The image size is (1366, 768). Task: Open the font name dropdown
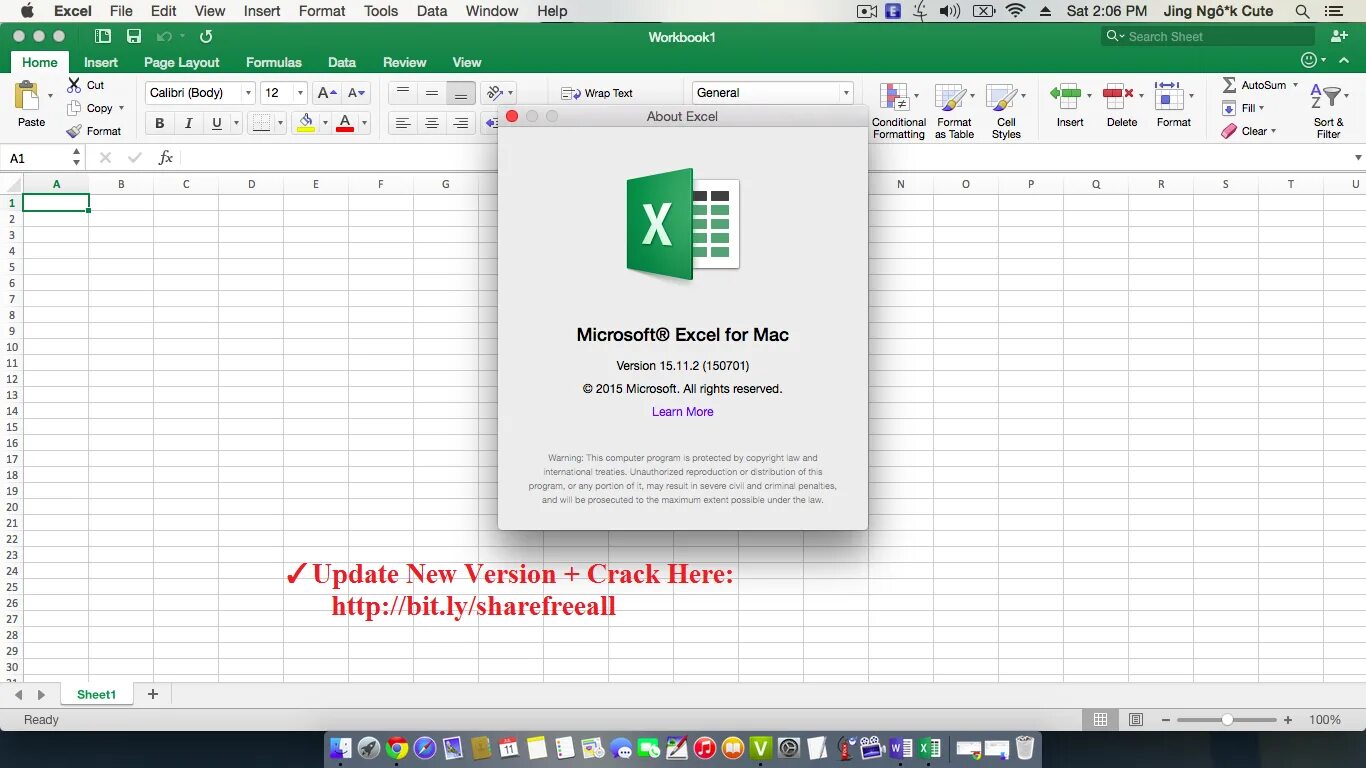pyautogui.click(x=248, y=93)
